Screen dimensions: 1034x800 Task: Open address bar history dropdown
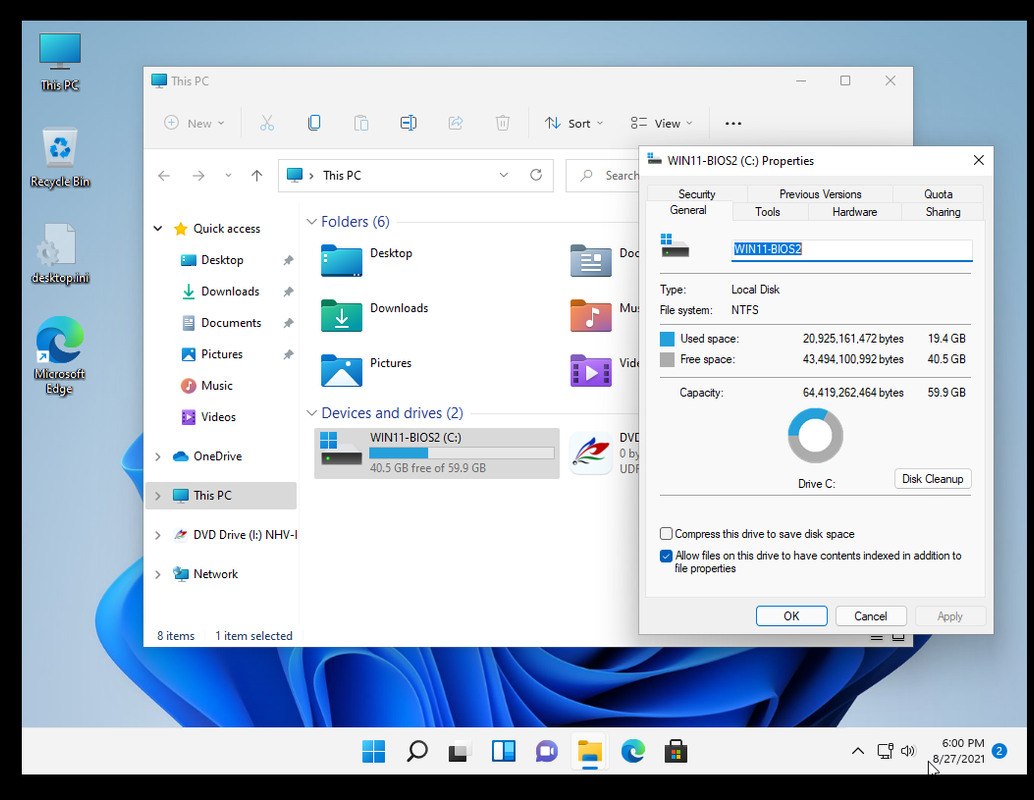[504, 175]
